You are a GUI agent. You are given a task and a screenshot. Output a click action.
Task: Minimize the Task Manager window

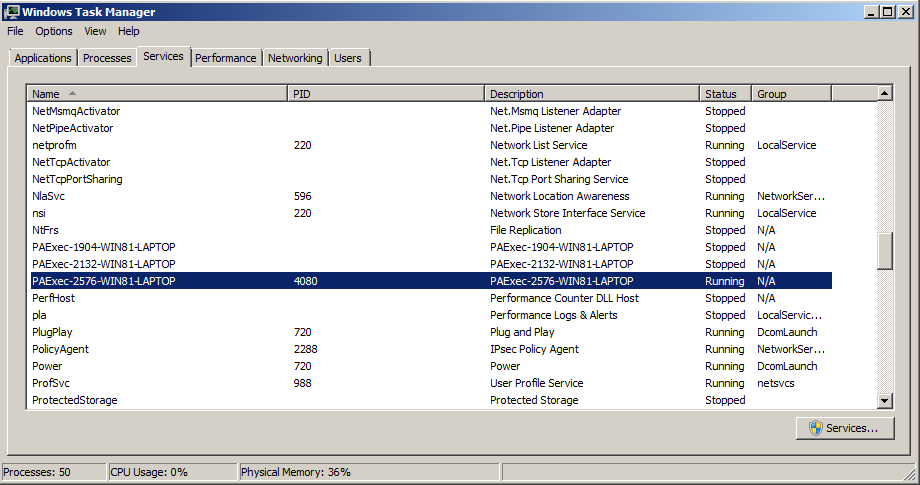871,12
